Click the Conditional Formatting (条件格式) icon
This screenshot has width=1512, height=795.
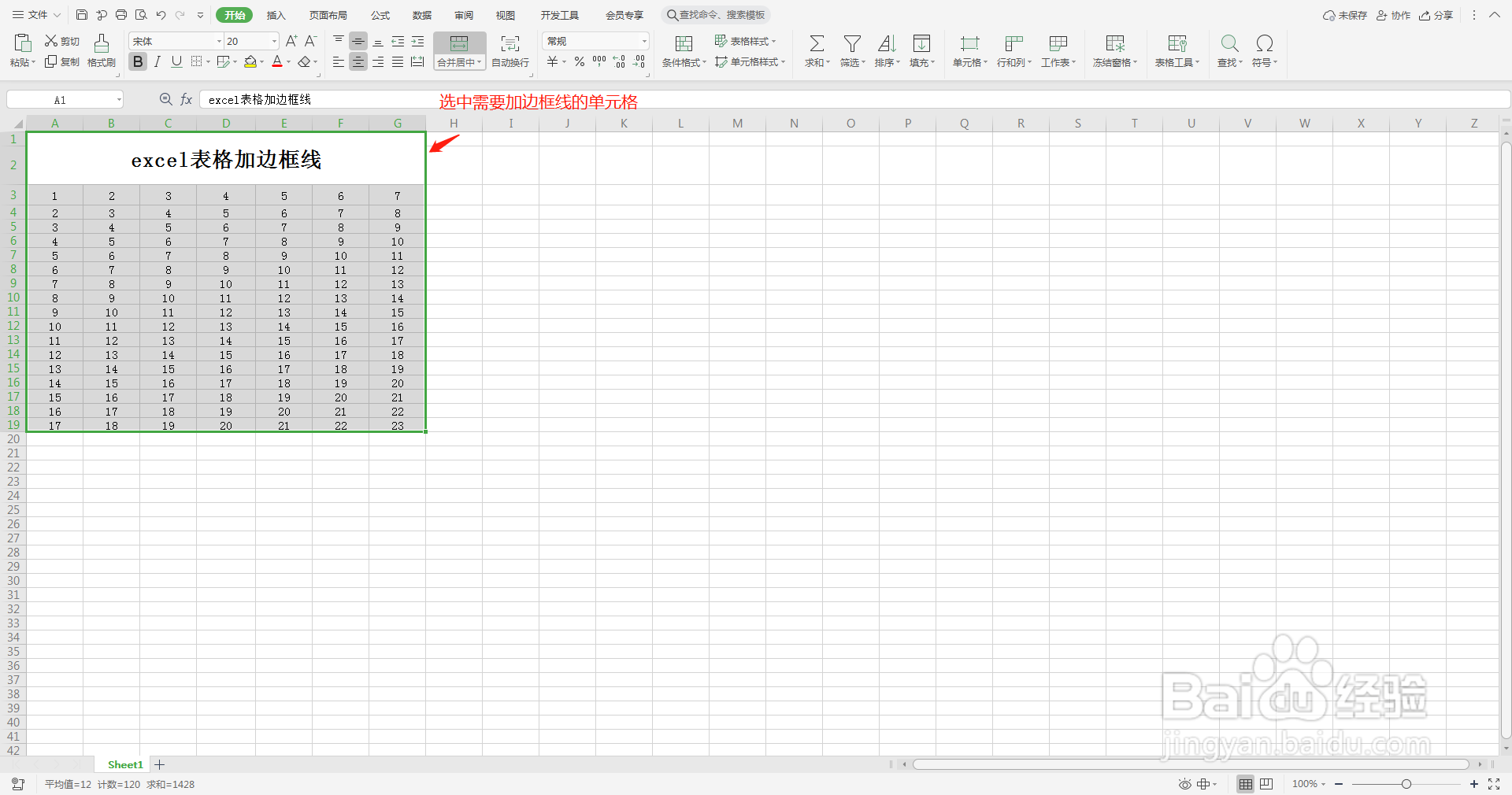point(684,43)
